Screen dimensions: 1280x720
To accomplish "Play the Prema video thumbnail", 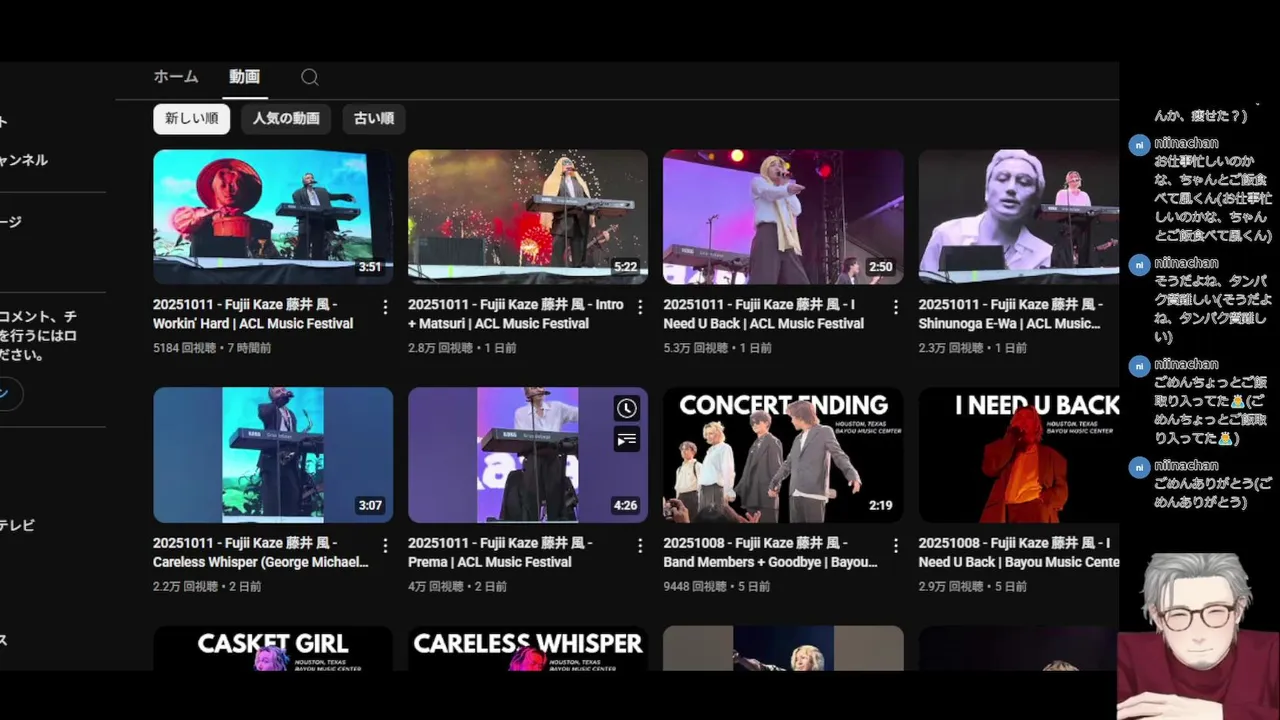I will tap(528, 455).
